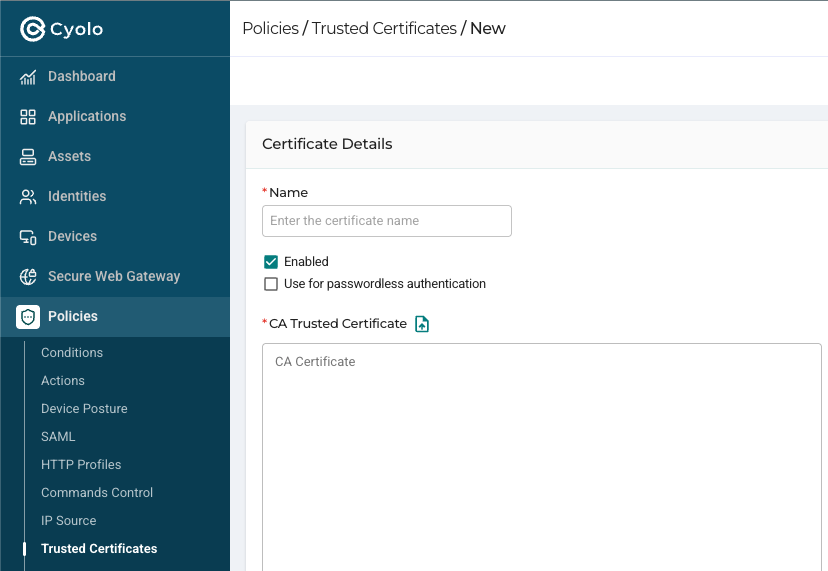
Task: Click the Assets server icon
Action: 28,157
